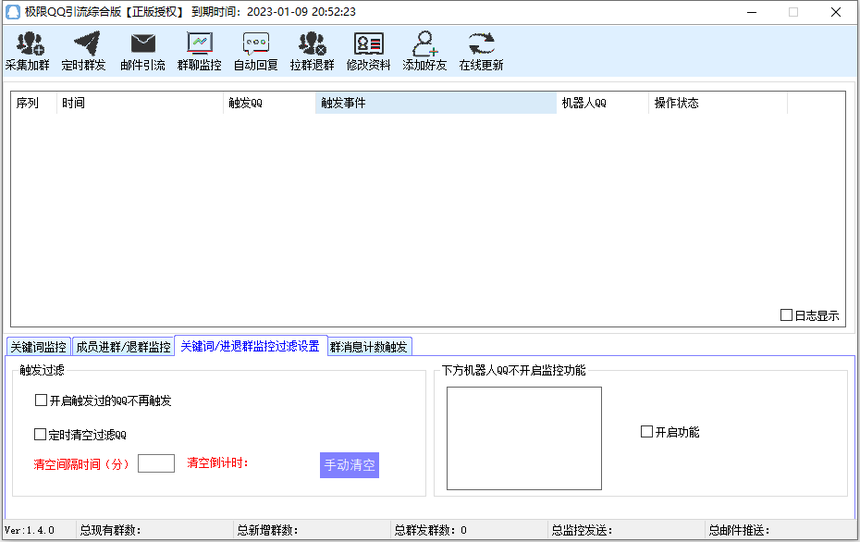Click the app logo in title bar

[x=13, y=12]
